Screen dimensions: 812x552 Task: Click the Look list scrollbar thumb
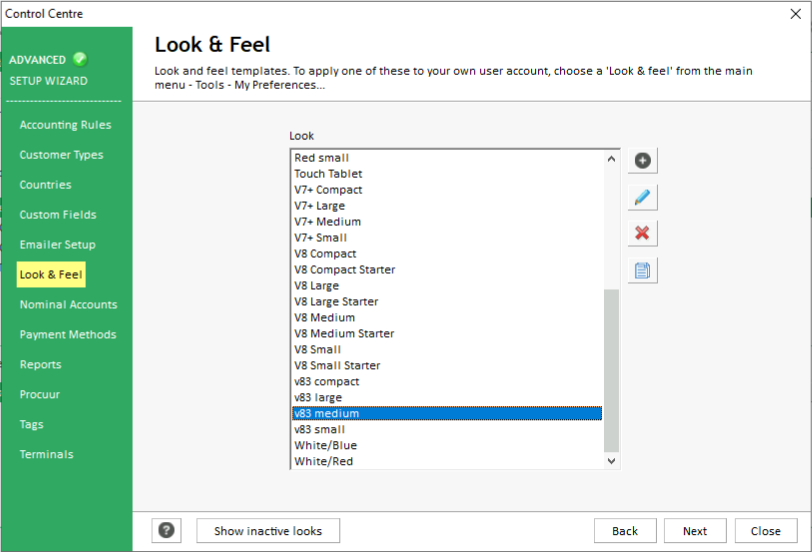point(611,371)
